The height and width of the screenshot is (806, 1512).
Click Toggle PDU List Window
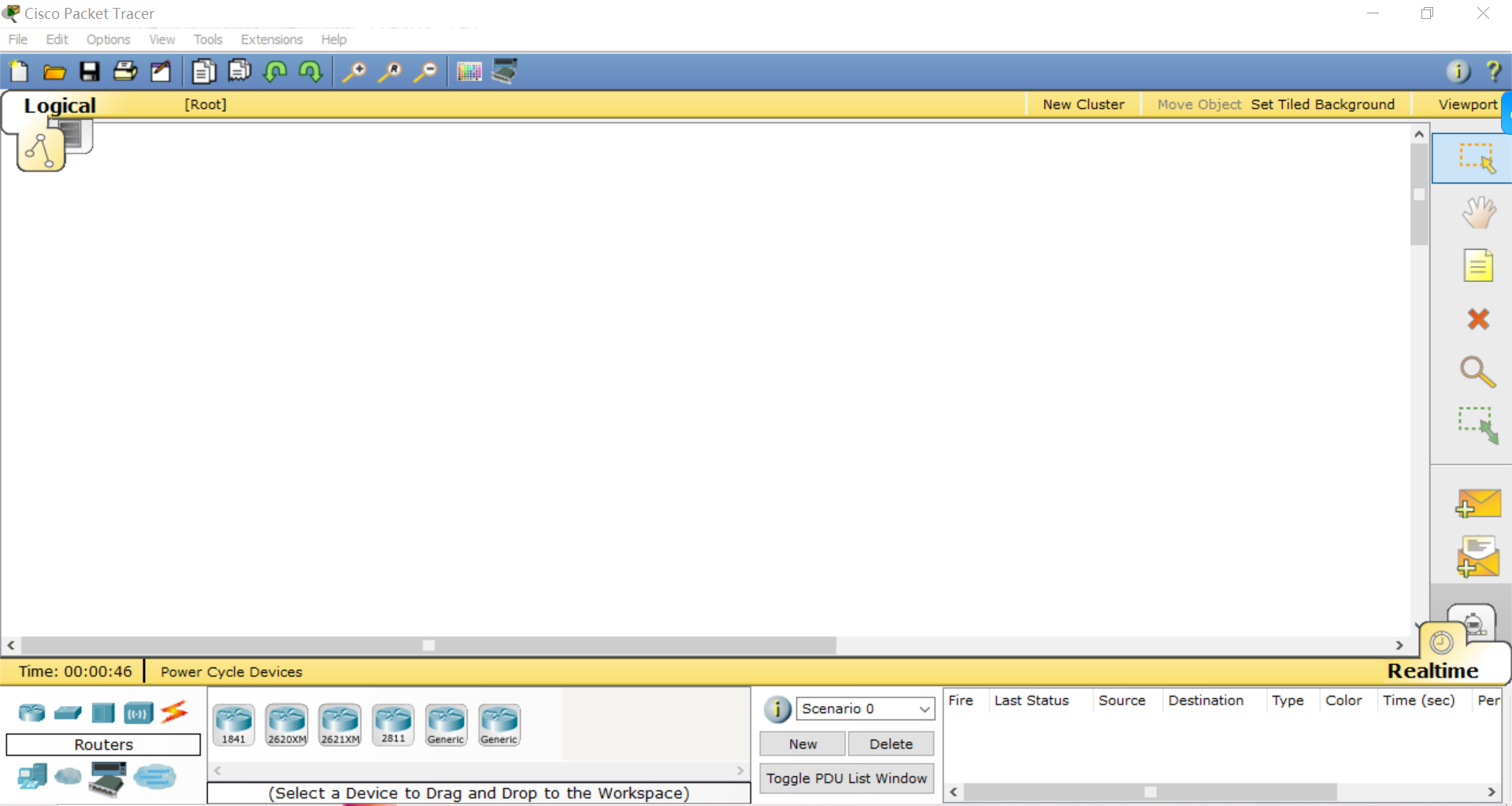coord(847,778)
